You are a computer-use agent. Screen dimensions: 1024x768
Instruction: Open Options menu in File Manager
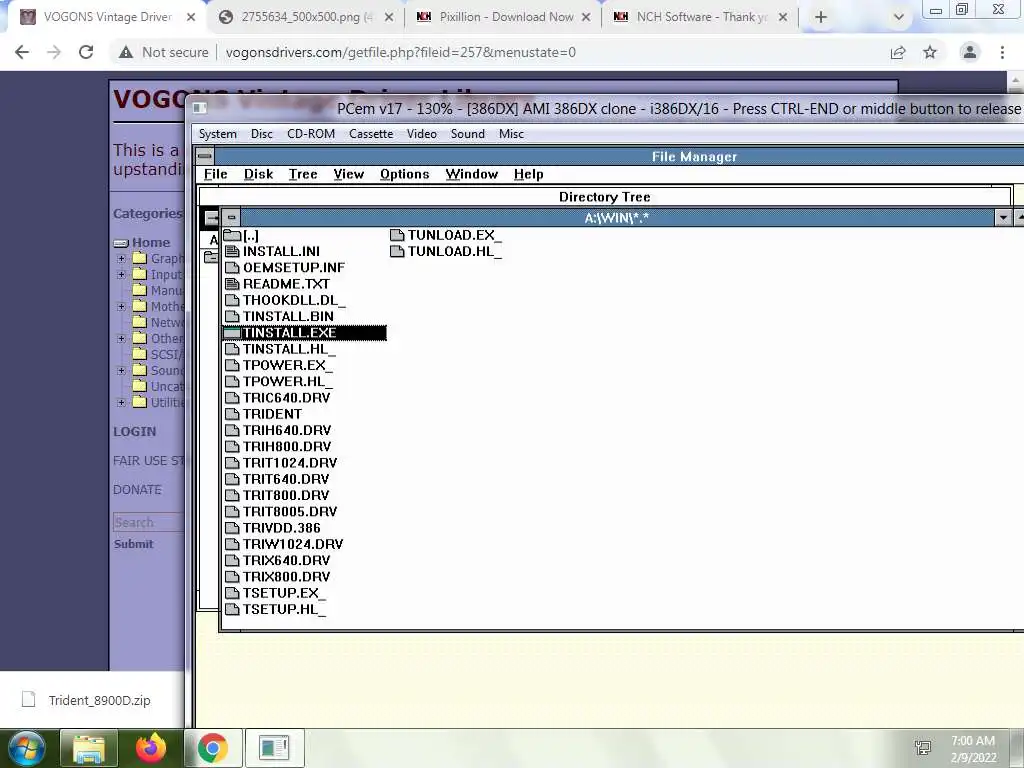(x=405, y=174)
